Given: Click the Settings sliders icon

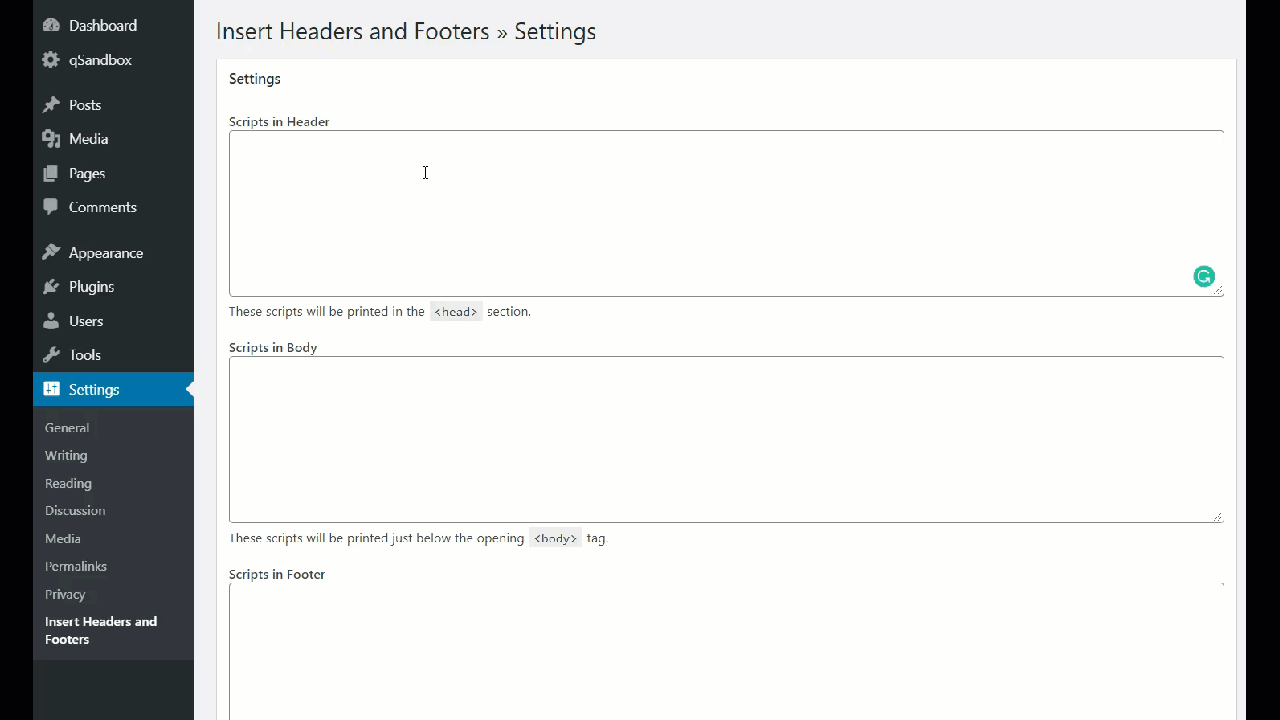Looking at the screenshot, I should pyautogui.click(x=51, y=389).
